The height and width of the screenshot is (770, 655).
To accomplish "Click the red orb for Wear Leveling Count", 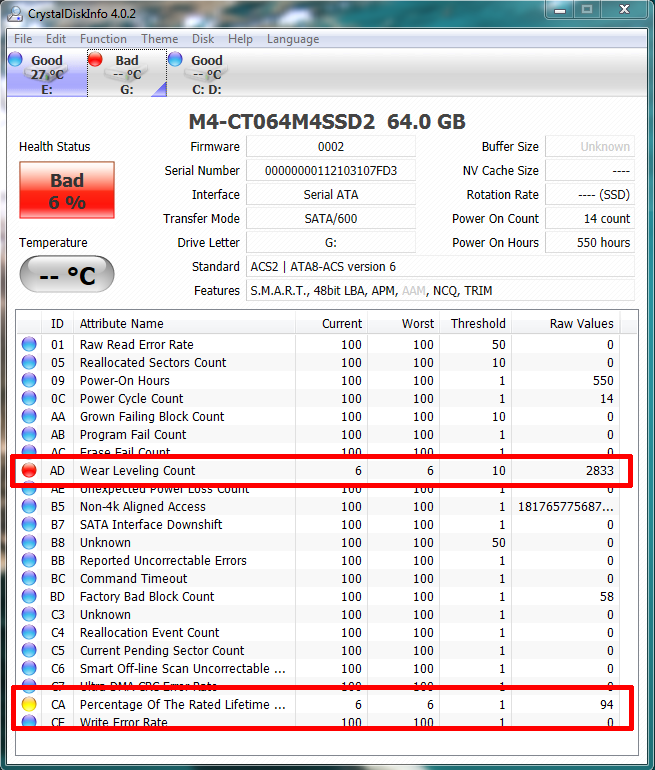I will 29,470.
